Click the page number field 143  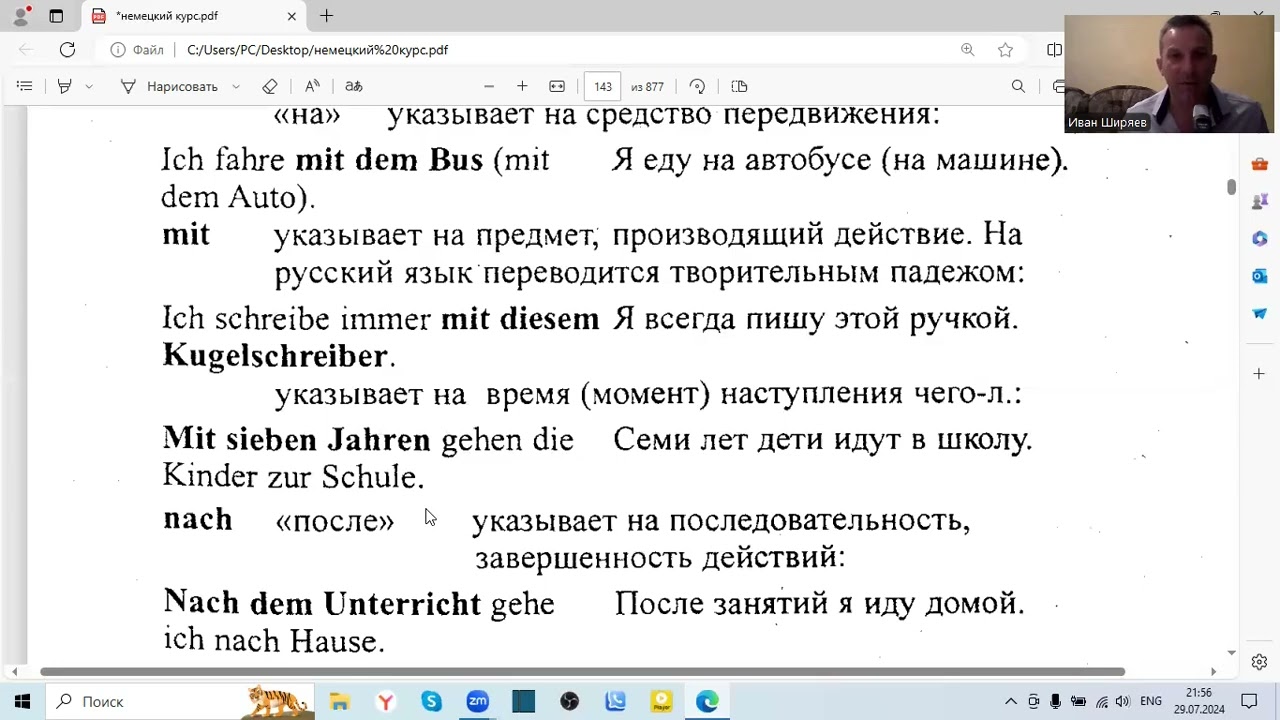click(x=603, y=86)
